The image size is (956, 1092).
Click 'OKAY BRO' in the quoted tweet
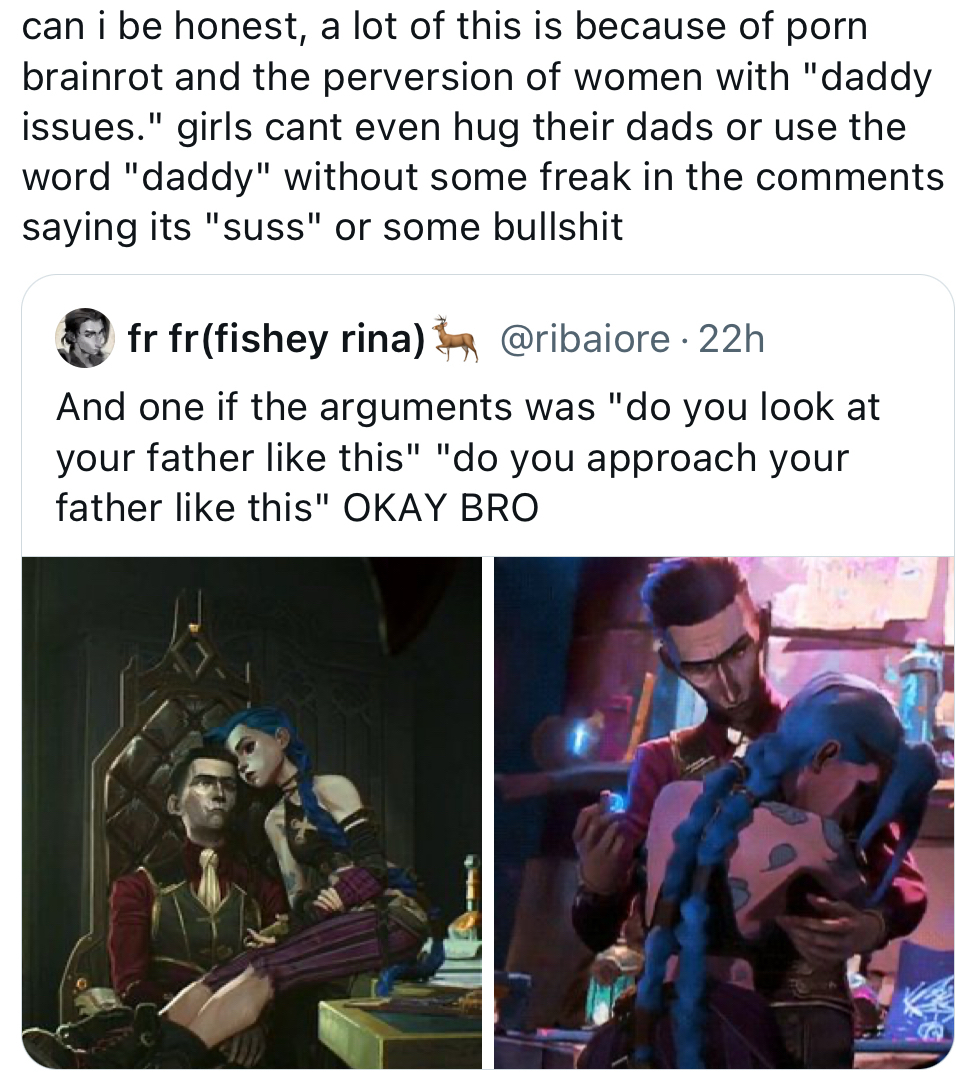point(441,507)
